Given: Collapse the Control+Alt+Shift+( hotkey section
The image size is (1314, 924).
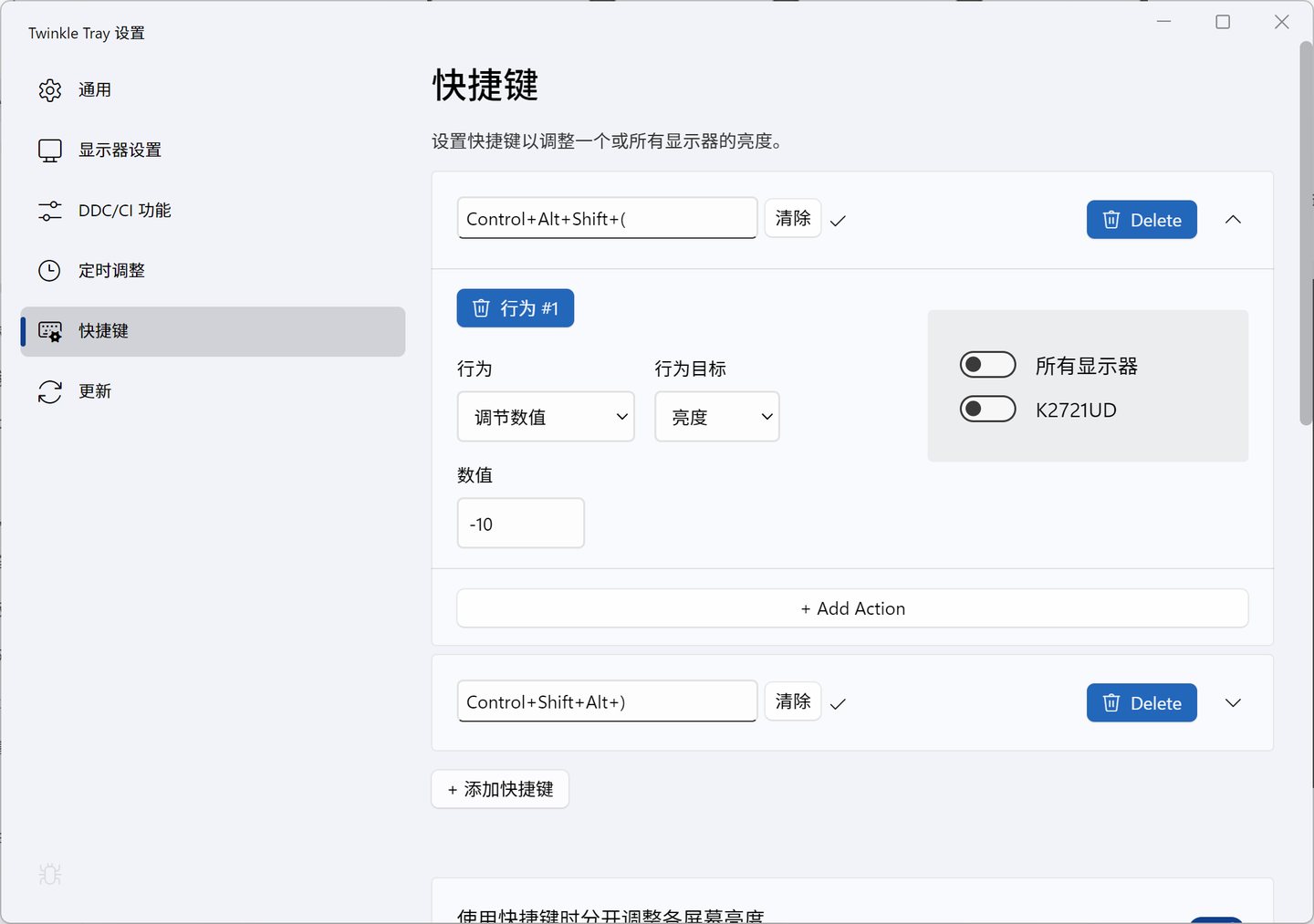Looking at the screenshot, I should [1233, 219].
